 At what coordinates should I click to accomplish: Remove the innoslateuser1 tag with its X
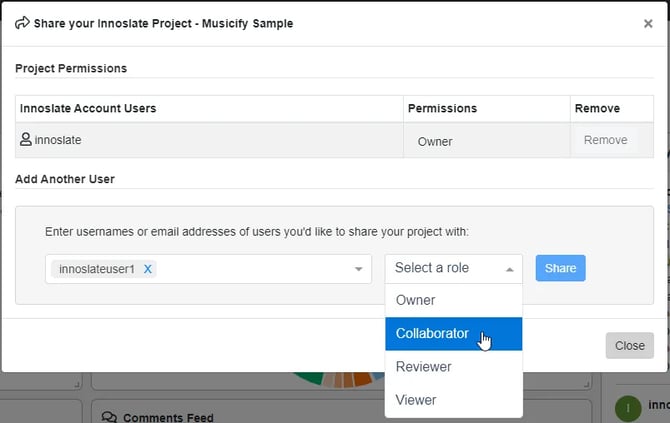click(x=148, y=269)
